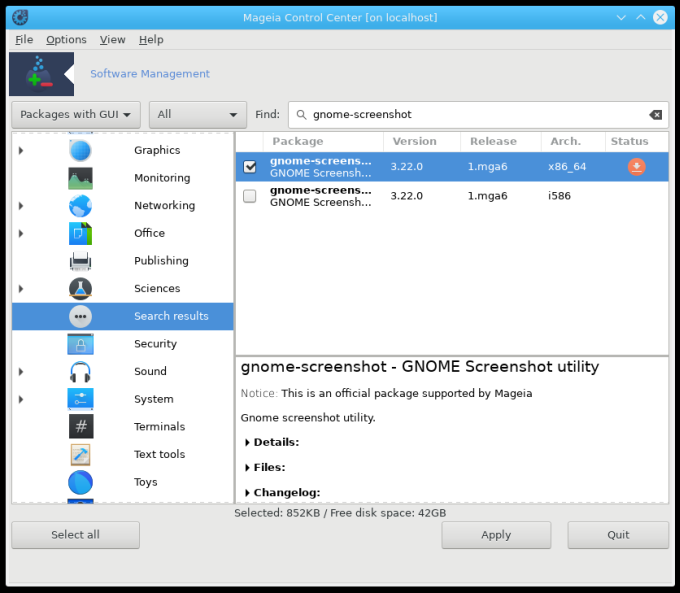Click the package title heading in description pane
This screenshot has width=680, height=593.
tap(420, 367)
